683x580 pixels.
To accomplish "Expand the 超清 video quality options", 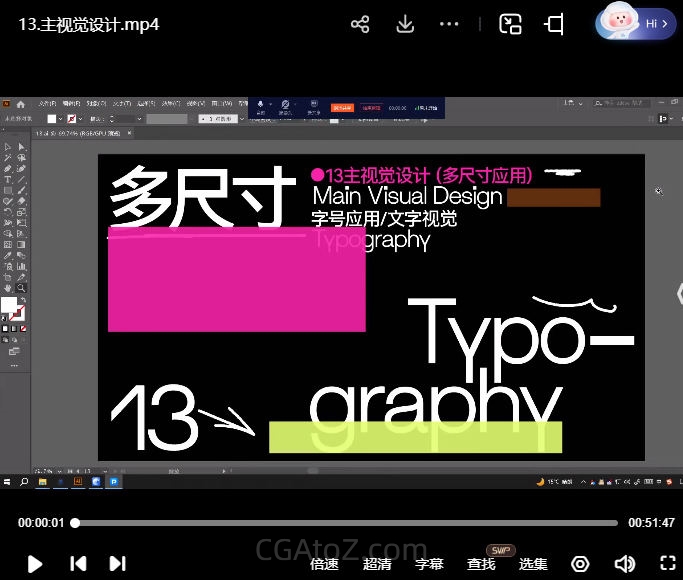I will 377,563.
